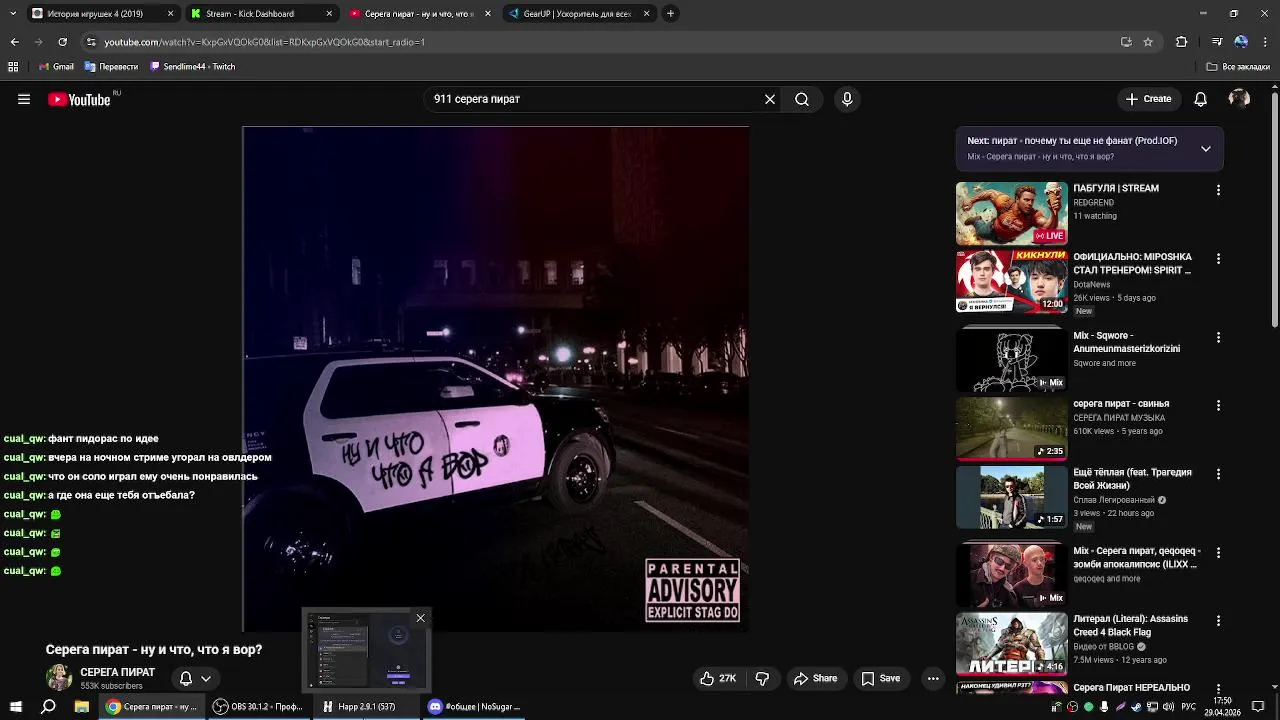This screenshot has width=1280, height=720.
Task: Open Литерал Assassins Creed 4 title
Action: coord(1130,625)
